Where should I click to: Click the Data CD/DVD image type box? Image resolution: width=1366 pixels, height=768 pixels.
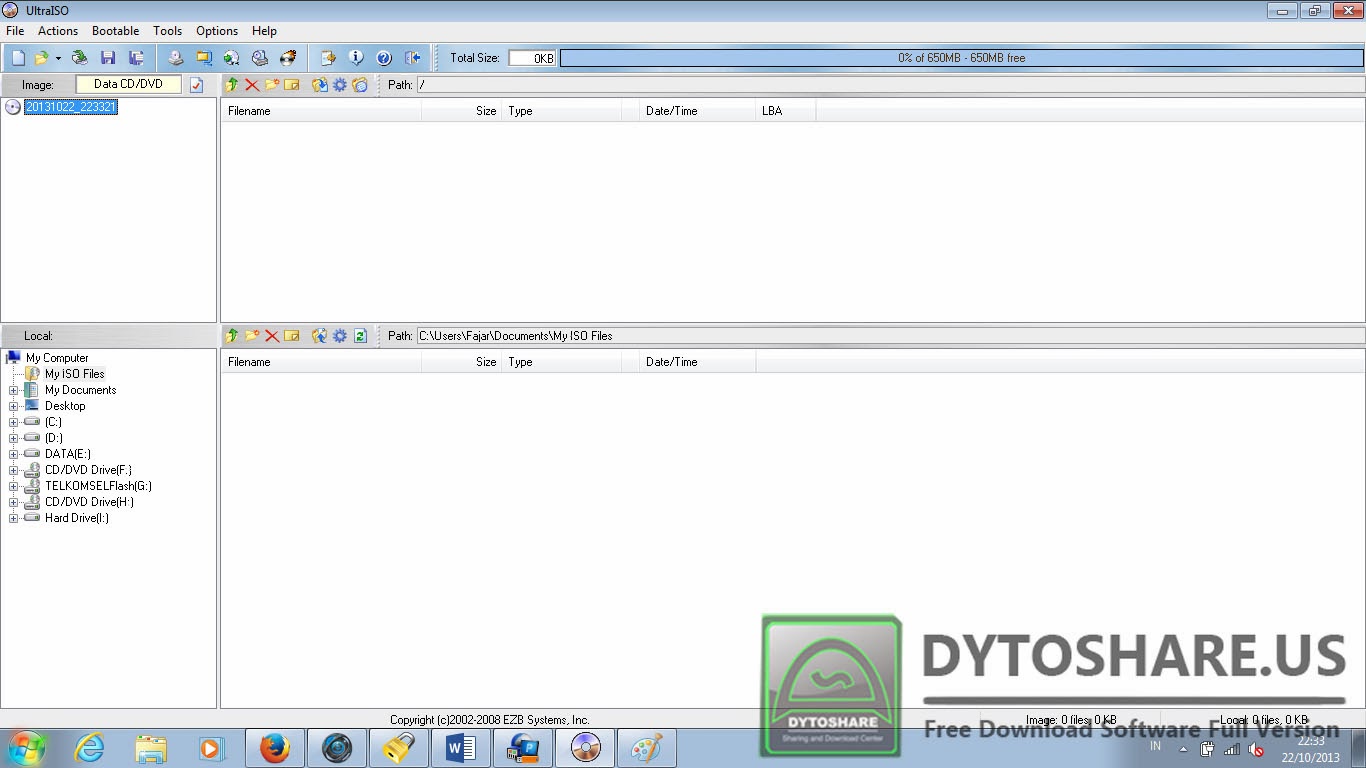click(129, 85)
